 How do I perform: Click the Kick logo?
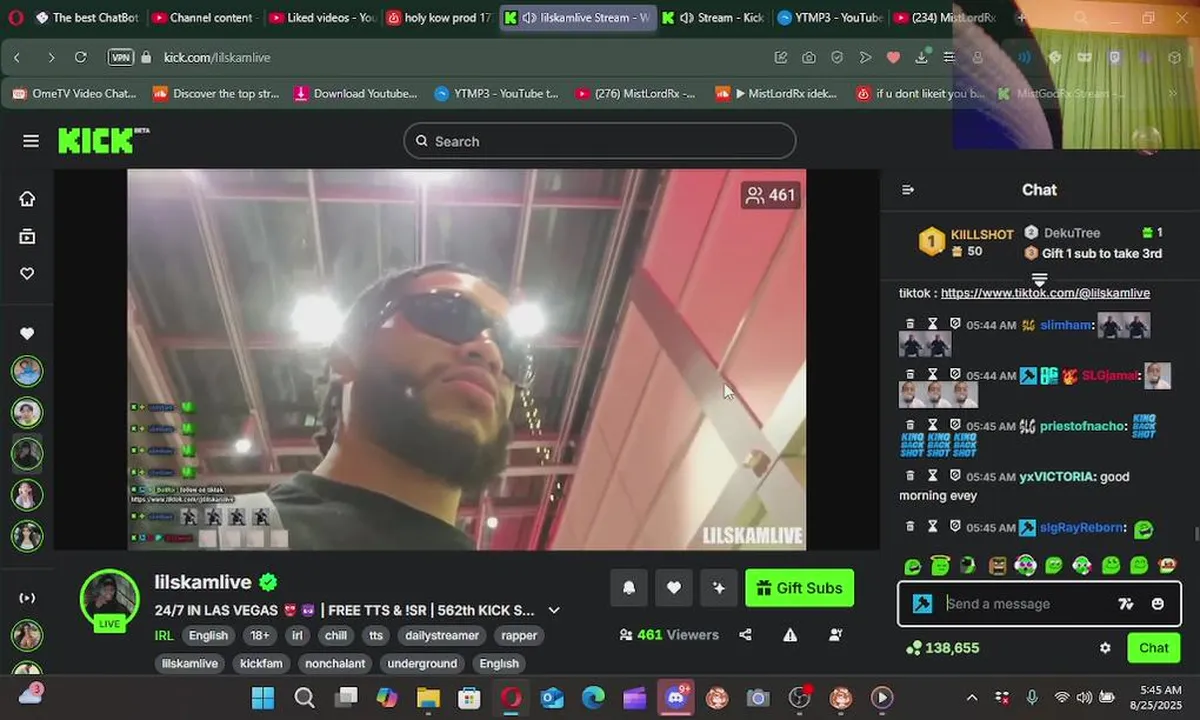click(x=103, y=140)
